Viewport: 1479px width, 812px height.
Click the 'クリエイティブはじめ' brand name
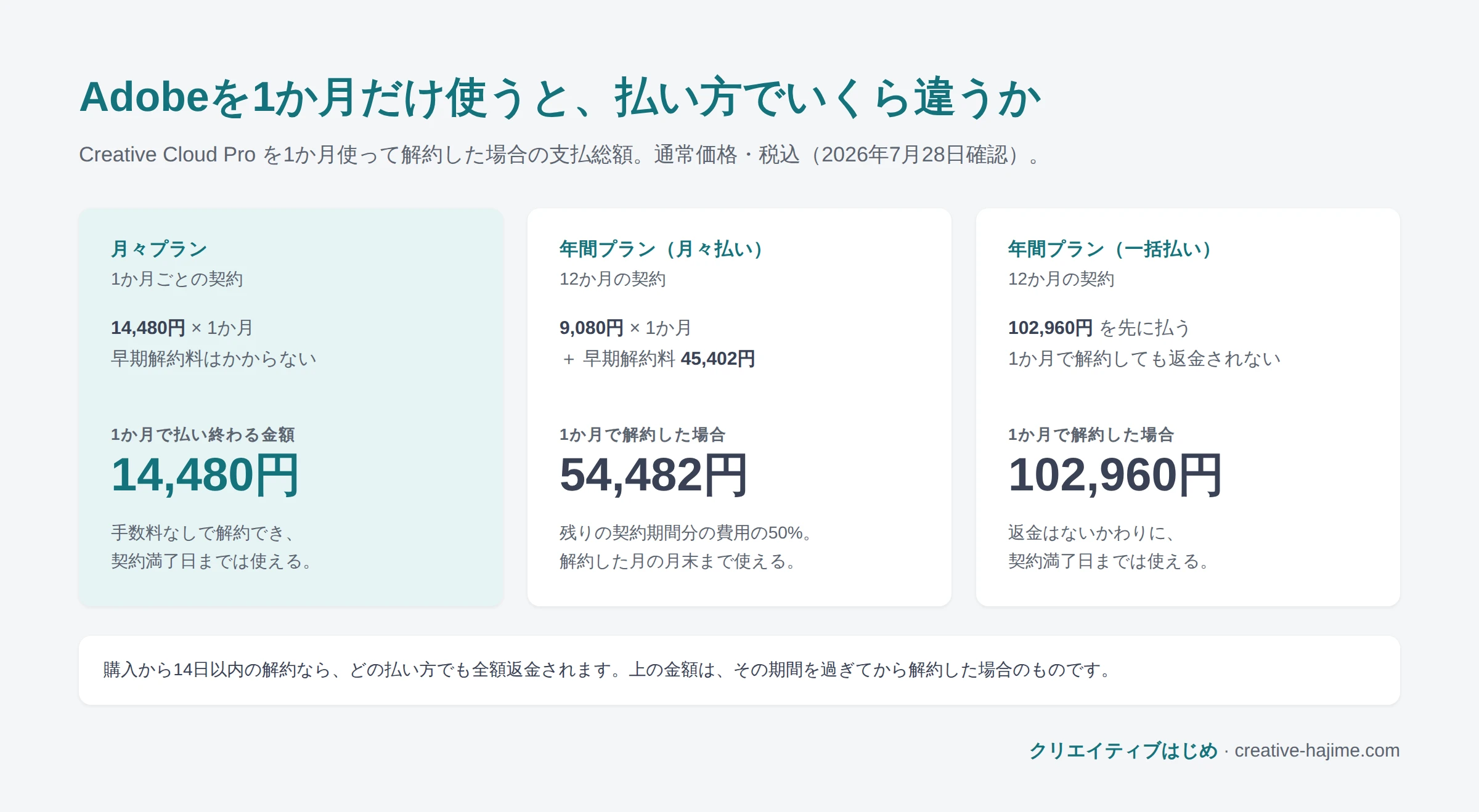point(1123,750)
